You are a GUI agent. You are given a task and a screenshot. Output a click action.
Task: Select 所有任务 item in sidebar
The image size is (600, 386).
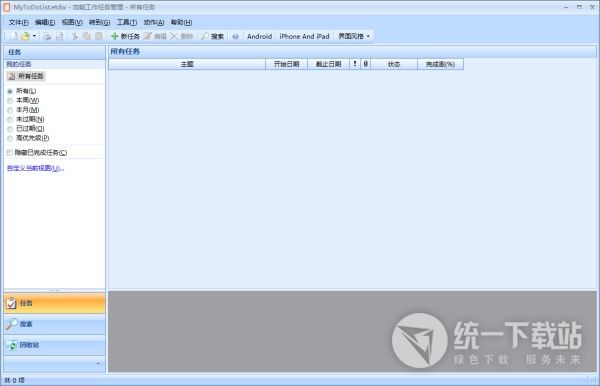coord(26,76)
